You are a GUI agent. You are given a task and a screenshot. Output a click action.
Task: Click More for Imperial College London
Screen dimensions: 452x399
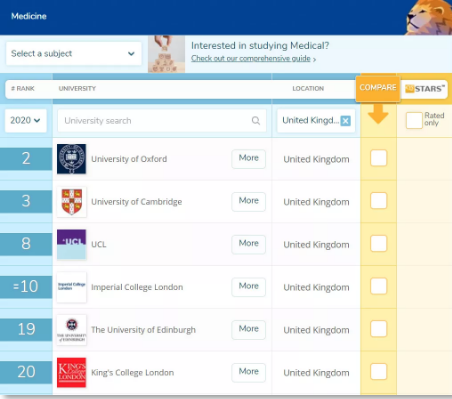(x=249, y=287)
